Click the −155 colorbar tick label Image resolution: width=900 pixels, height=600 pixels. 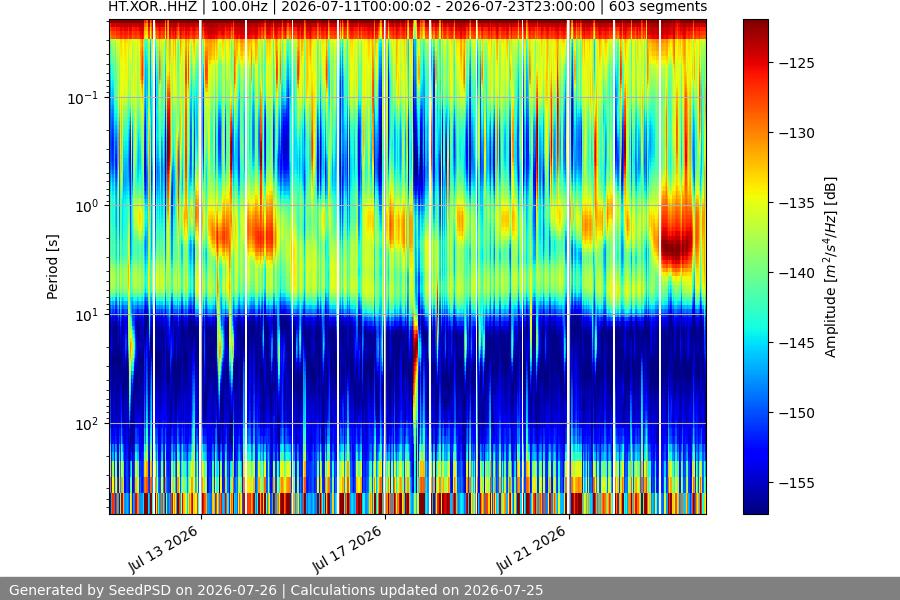tap(797, 483)
